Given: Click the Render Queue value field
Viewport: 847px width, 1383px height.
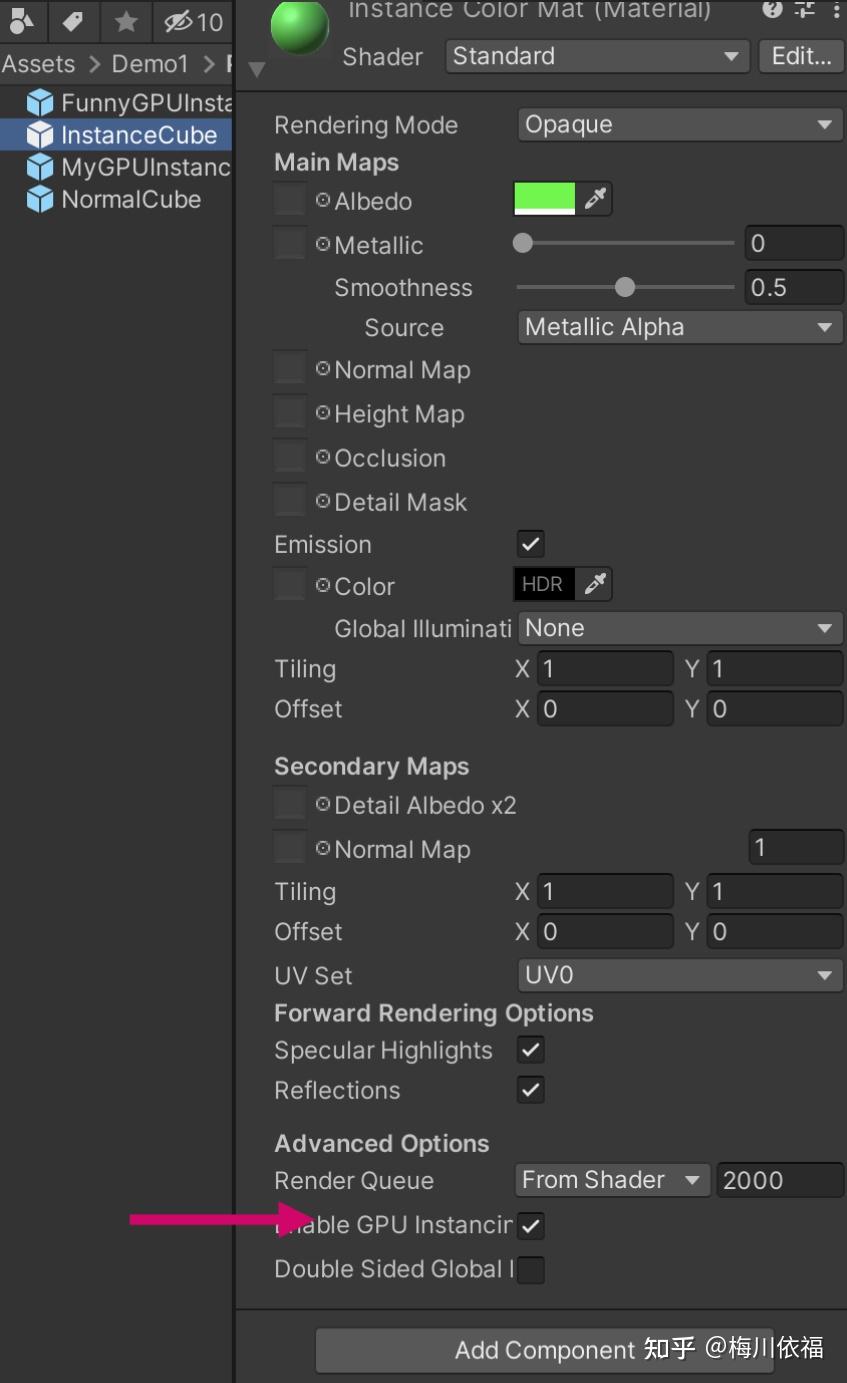Looking at the screenshot, I should tap(780, 1180).
